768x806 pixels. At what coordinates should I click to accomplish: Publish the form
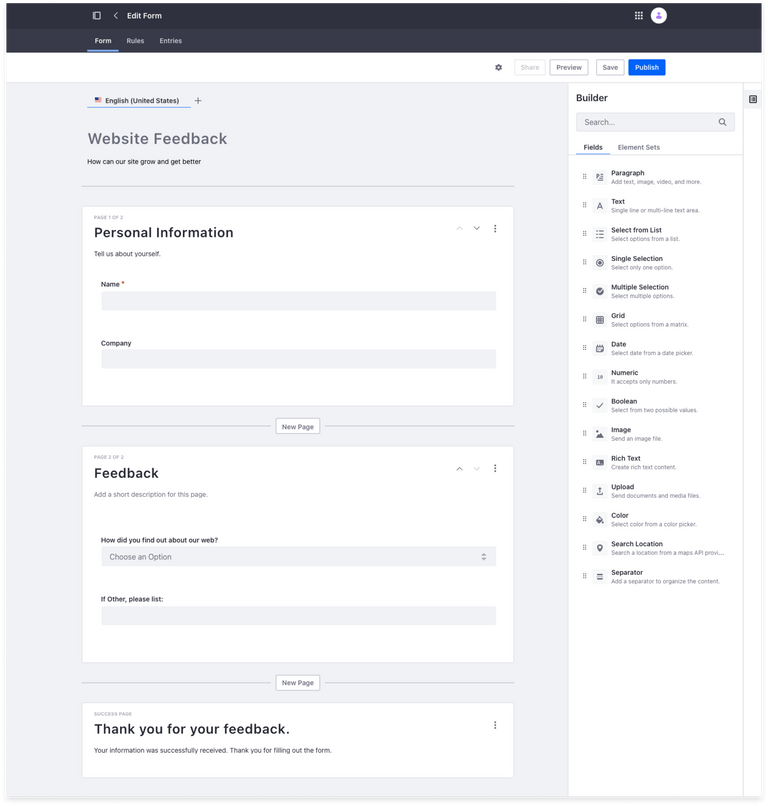[646, 67]
